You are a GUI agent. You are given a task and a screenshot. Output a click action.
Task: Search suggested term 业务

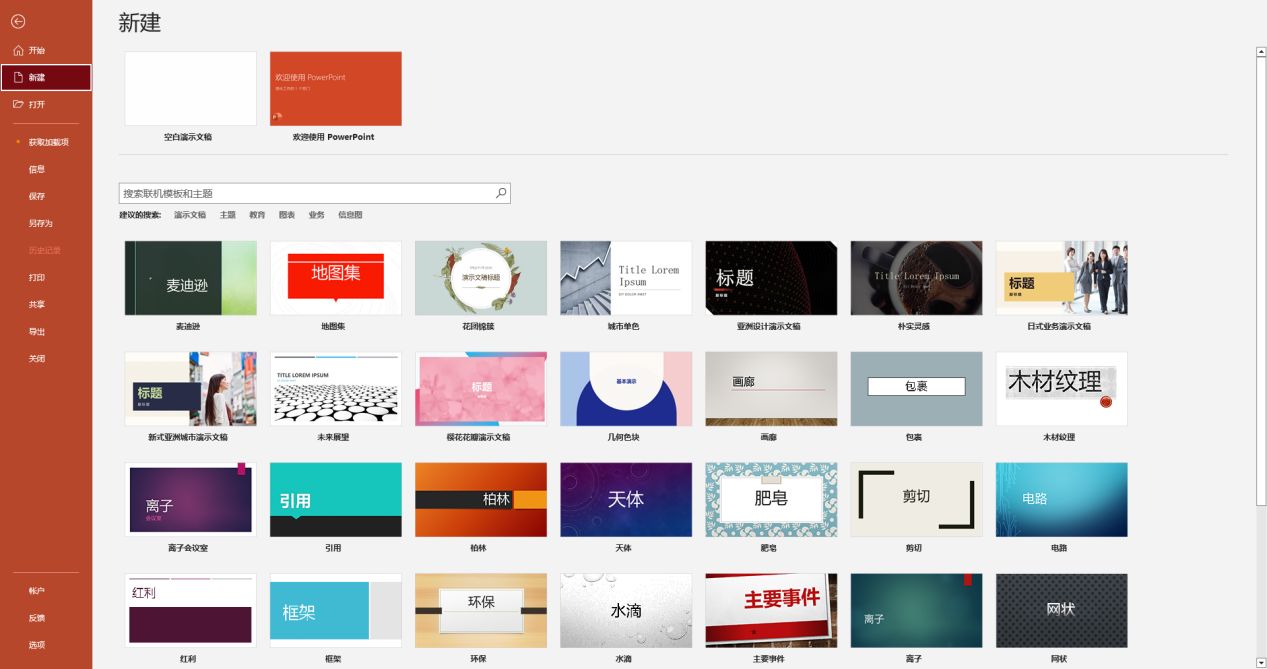317,215
